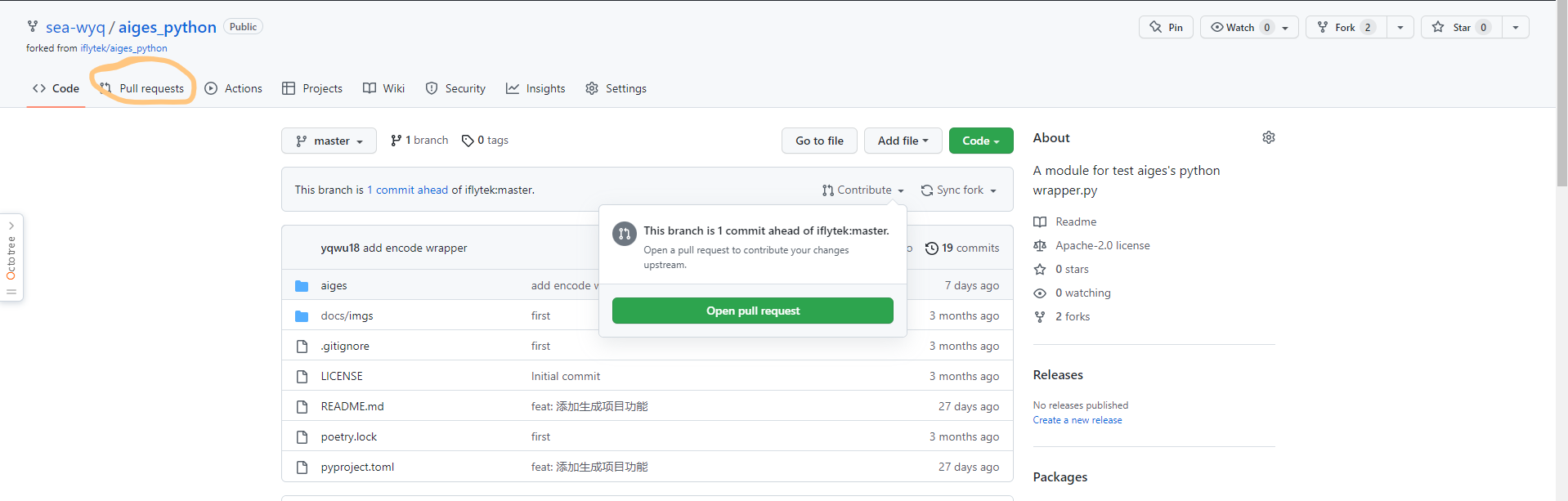Image resolution: width=1568 pixels, height=501 pixels.
Task: Switch to the Actions tab
Action: click(x=234, y=88)
